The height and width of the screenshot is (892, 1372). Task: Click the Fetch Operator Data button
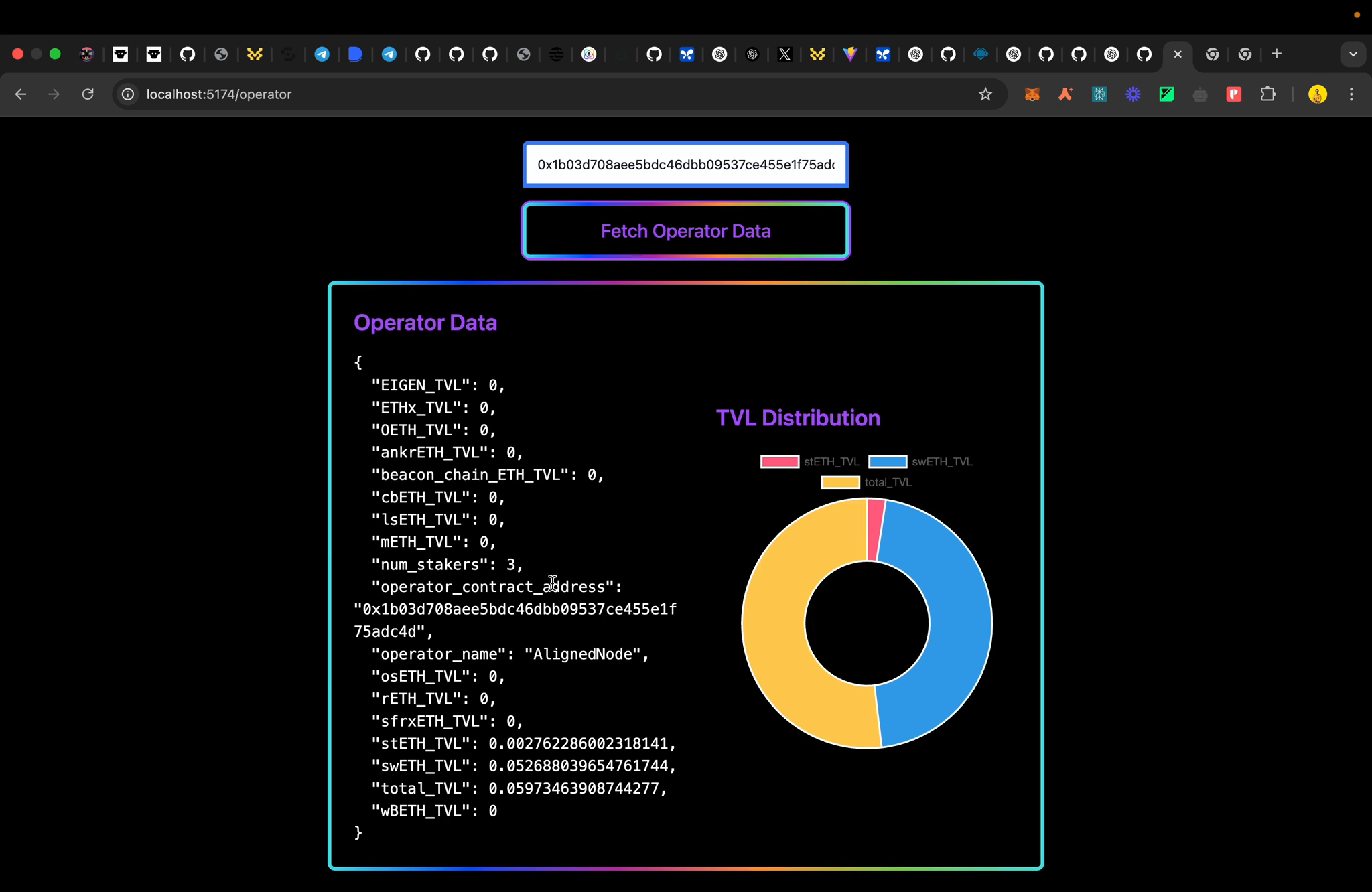coord(686,231)
